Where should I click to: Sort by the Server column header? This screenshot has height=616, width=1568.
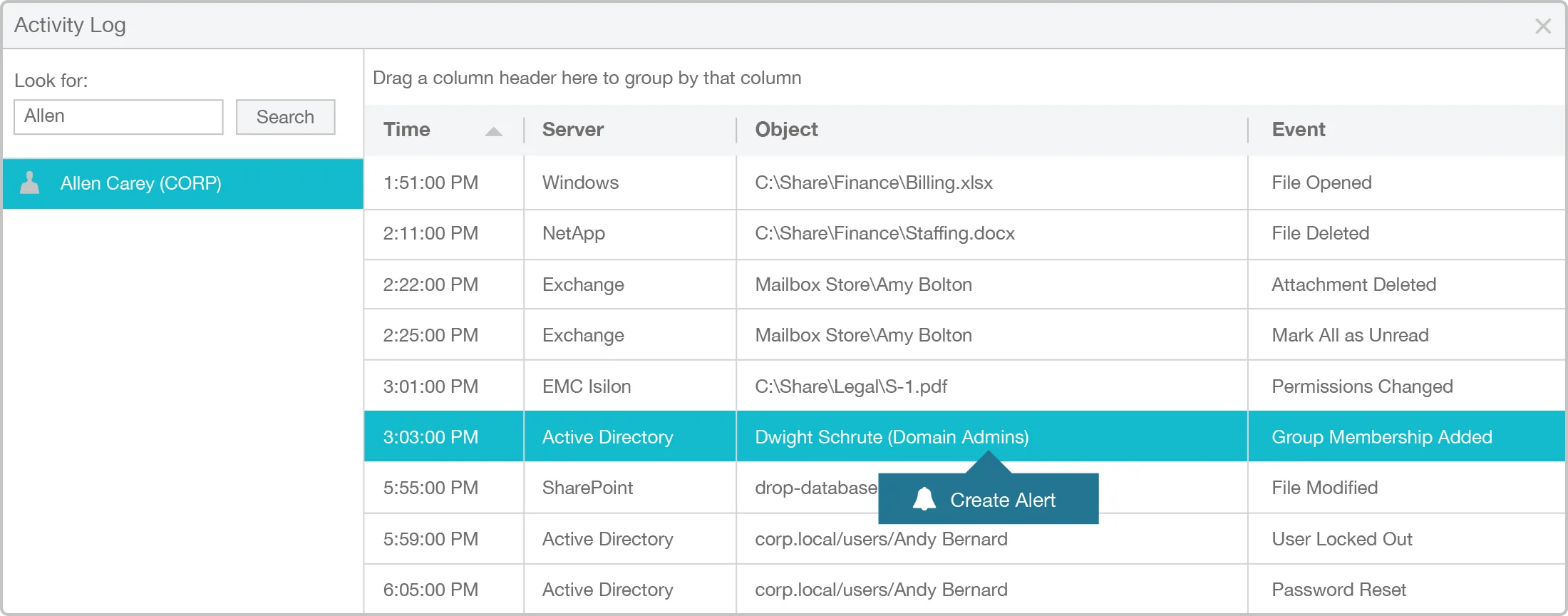(630, 130)
